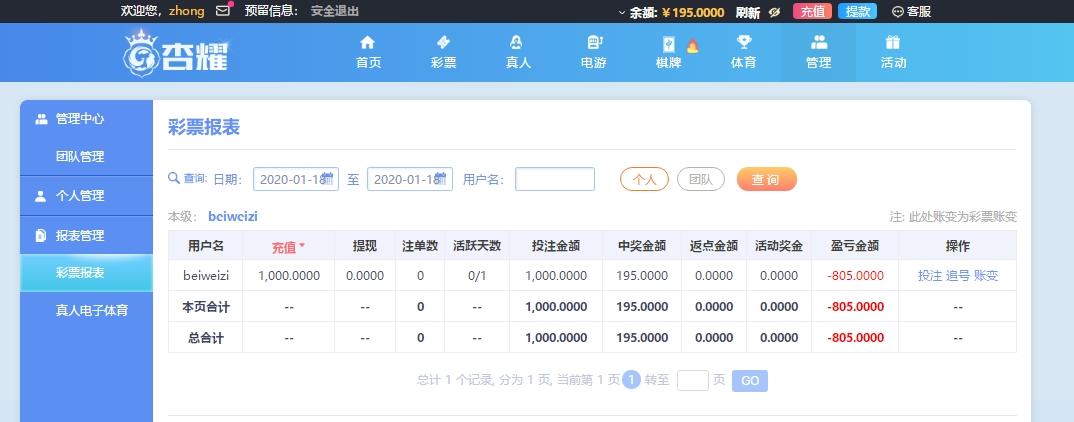Click 安全退出 to log out

click(x=335, y=11)
